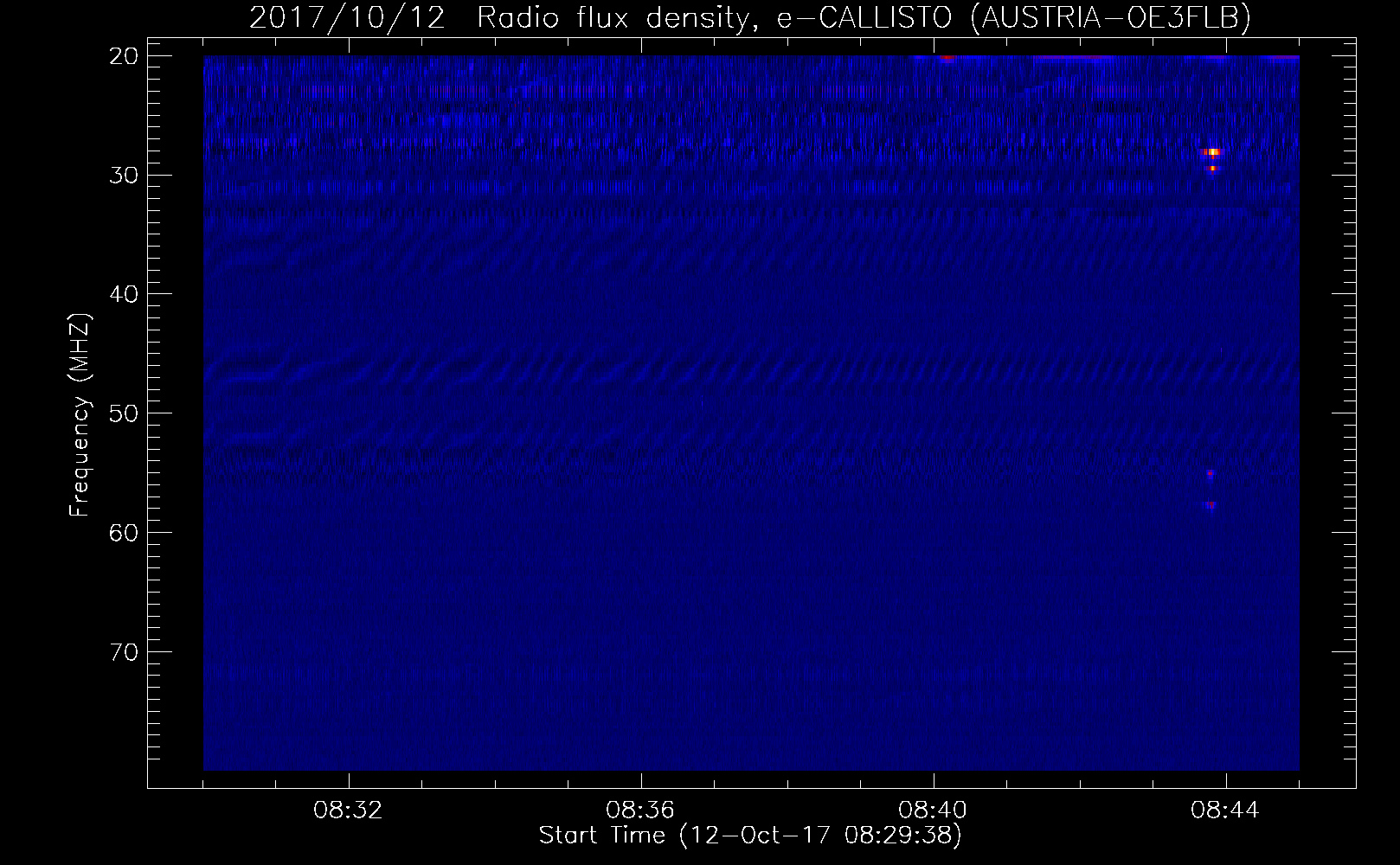Click the 60 MHz frequency tick label
This screenshot has height=865, width=1400.
[x=125, y=532]
